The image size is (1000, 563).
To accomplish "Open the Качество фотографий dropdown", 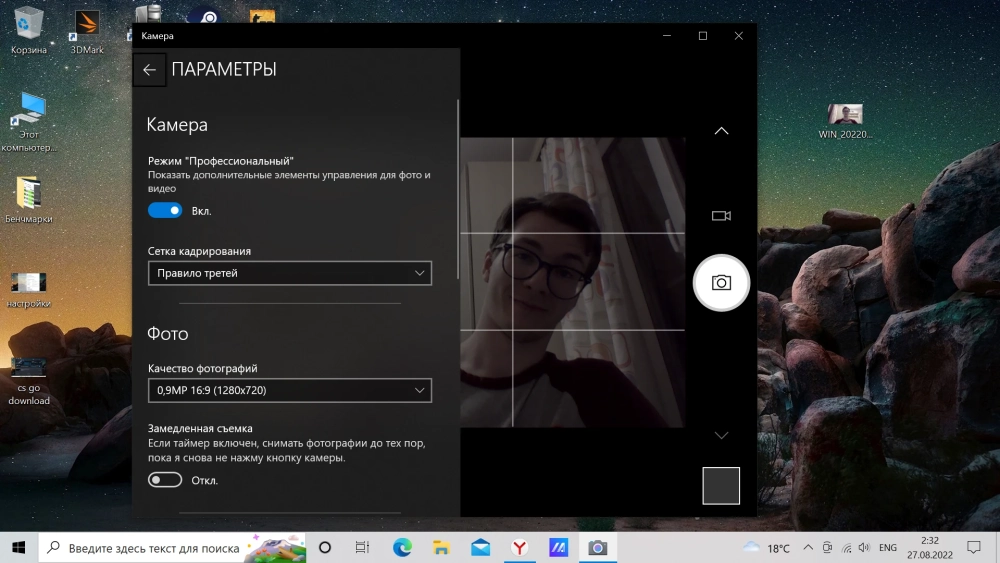I will click(x=289, y=390).
